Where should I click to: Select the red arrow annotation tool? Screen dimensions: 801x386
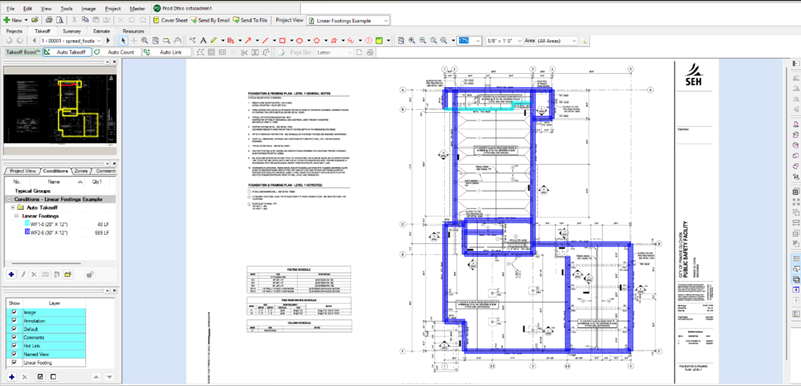pyautogui.click(x=248, y=40)
